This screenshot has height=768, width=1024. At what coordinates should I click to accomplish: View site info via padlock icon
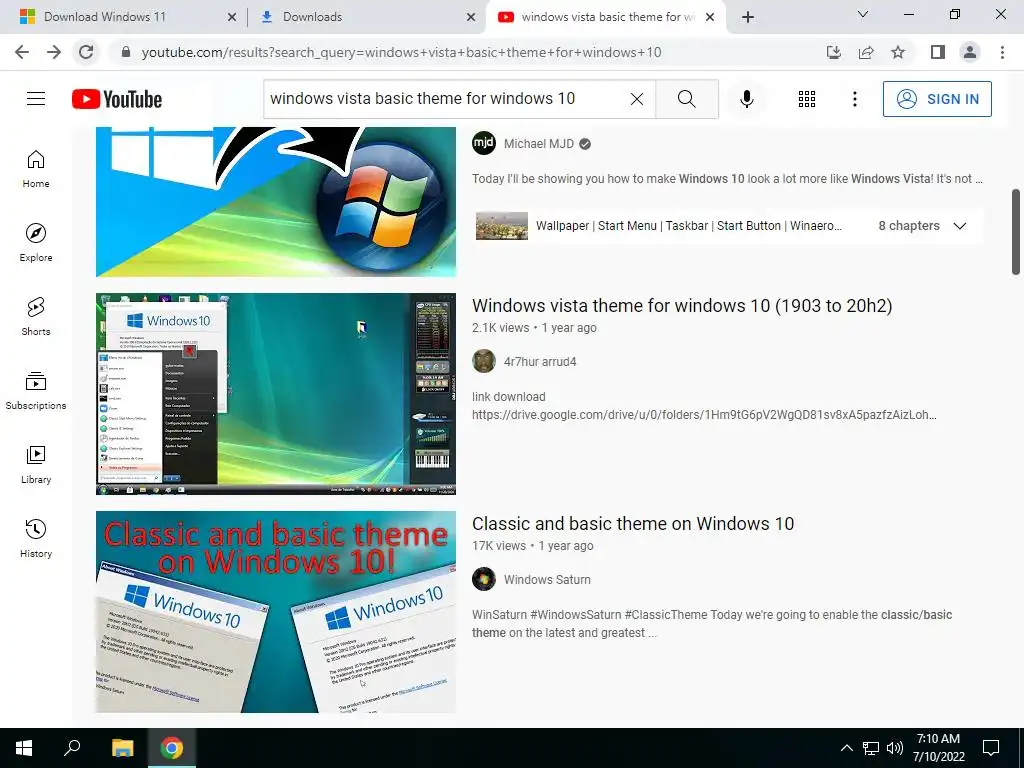126,52
